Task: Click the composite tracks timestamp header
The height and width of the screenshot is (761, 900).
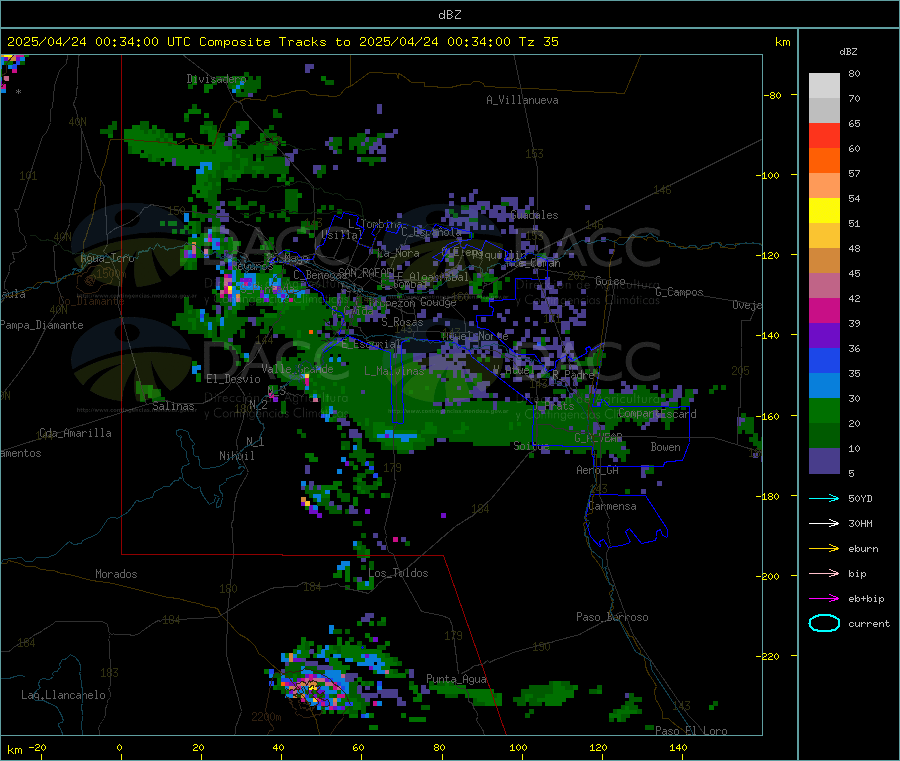Action: (283, 42)
